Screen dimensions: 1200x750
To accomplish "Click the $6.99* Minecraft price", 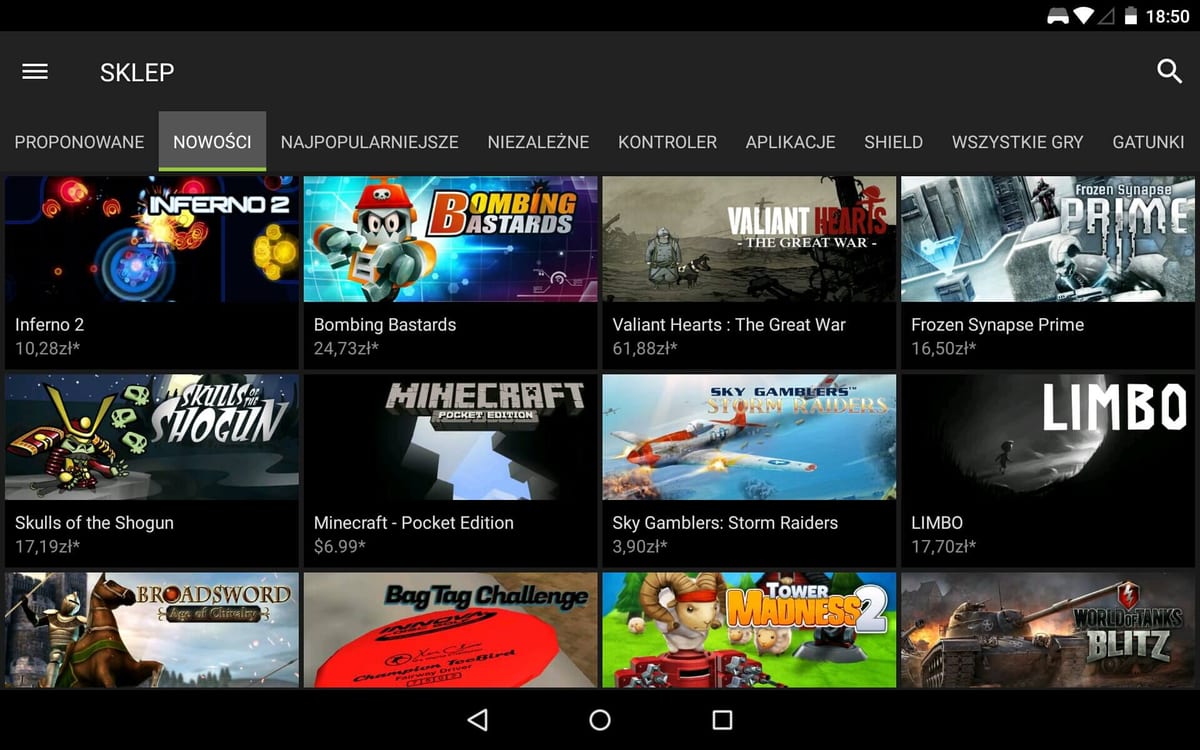I will 340,547.
